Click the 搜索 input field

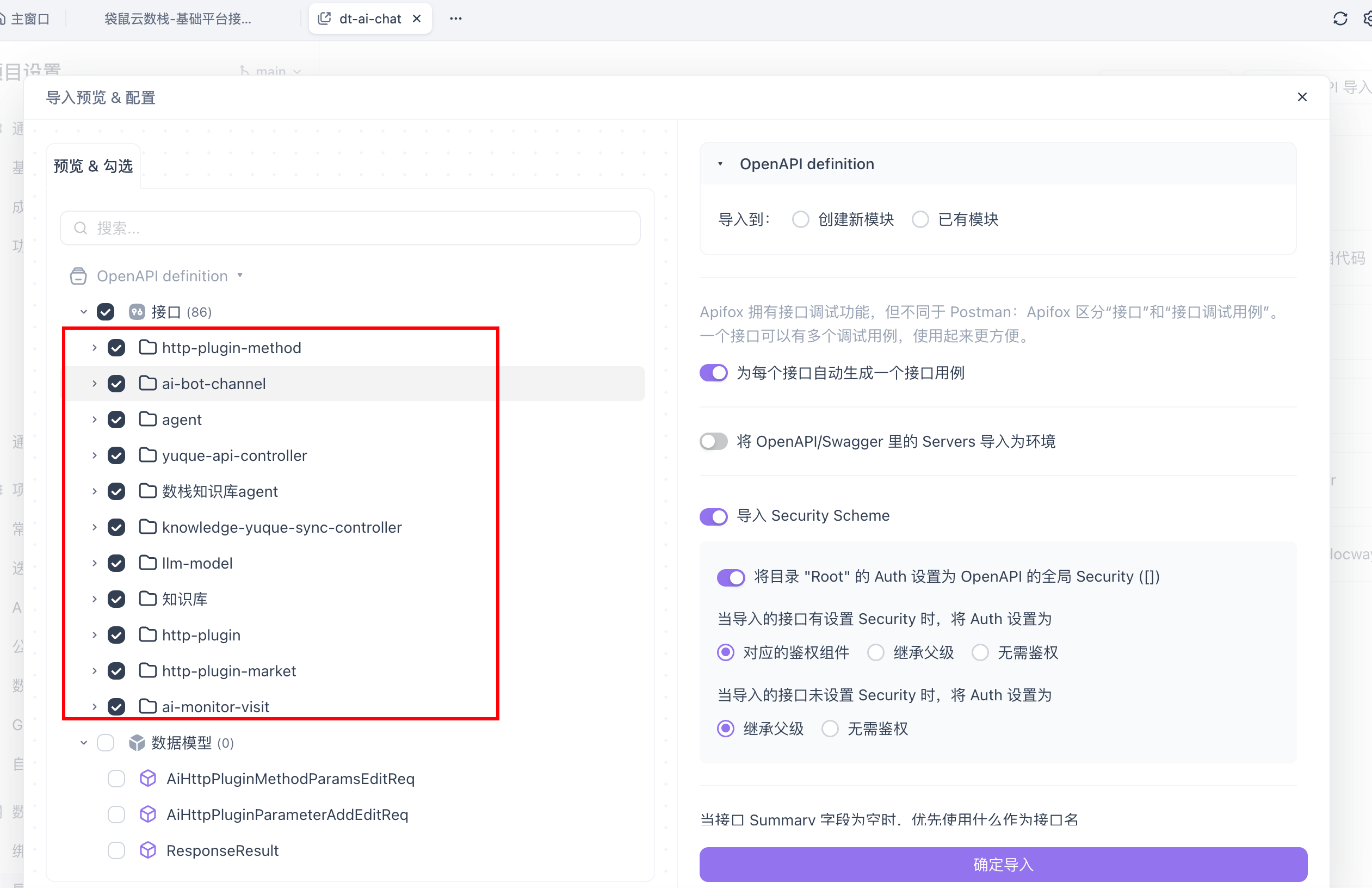pos(350,229)
